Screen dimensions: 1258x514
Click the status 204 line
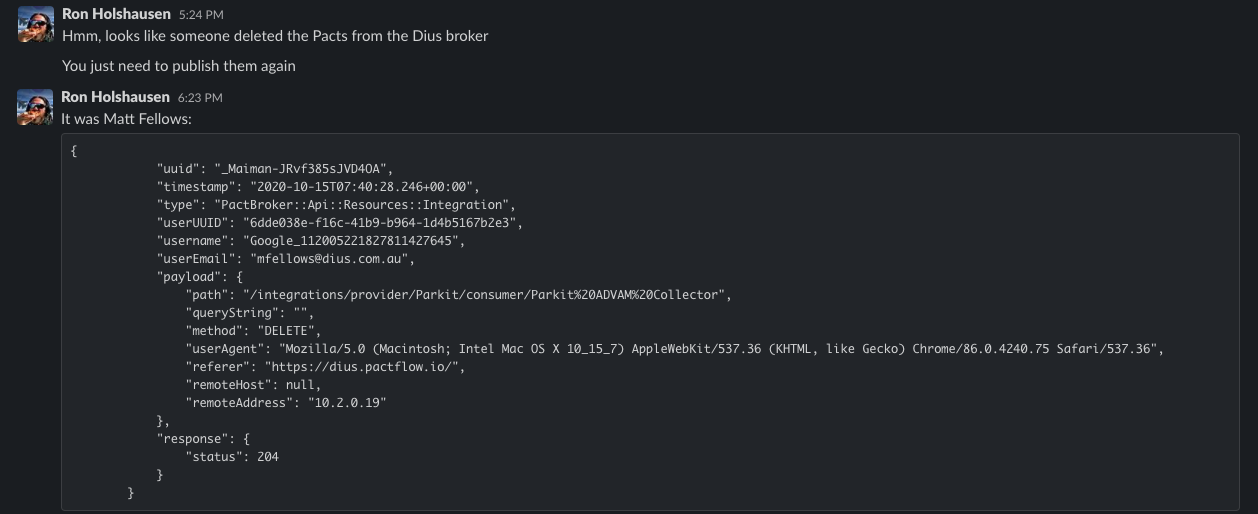click(x=232, y=457)
